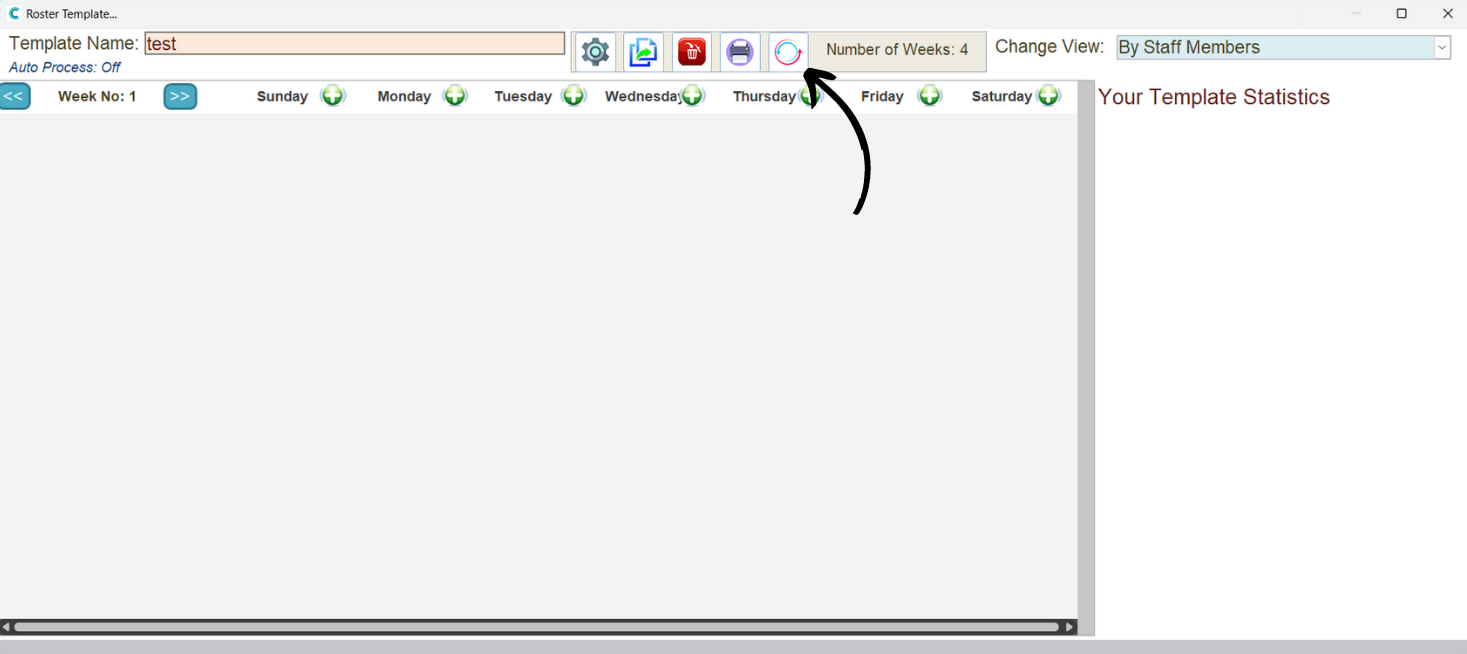This screenshot has height=654, width=1467.
Task: Click the green plus beside Tuesday
Action: click(x=573, y=96)
